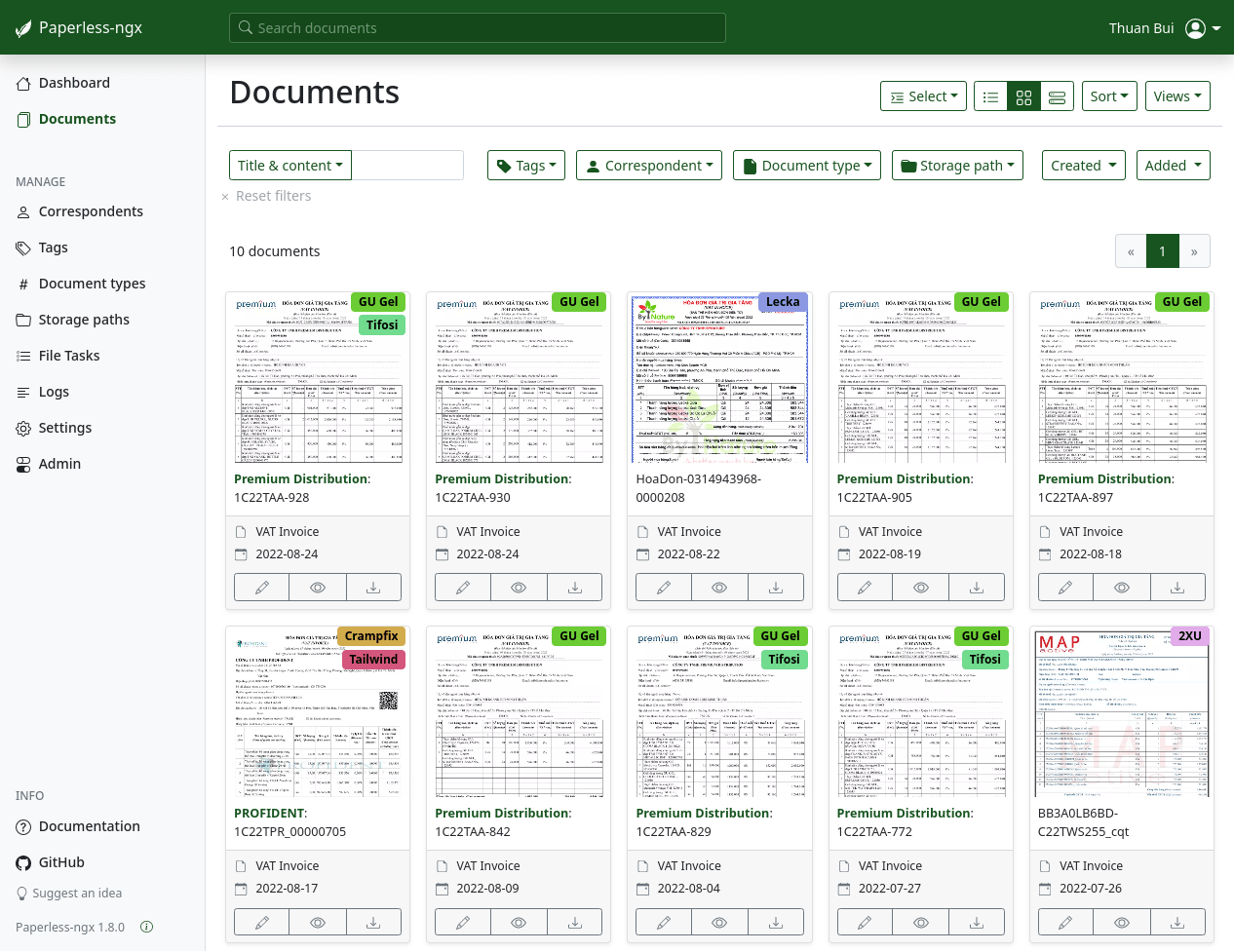This screenshot has height=952, width=1234.
Task: Click the info icon beside Paperless-ngx version
Action: pyautogui.click(x=147, y=927)
